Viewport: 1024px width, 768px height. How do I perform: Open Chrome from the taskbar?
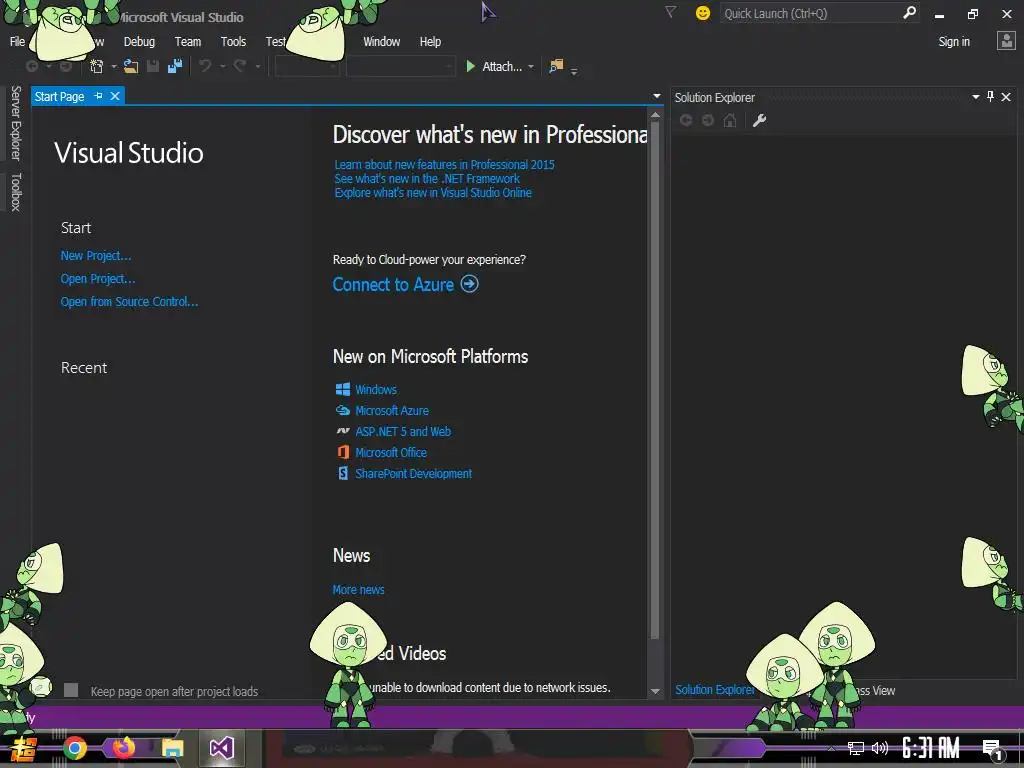tap(75, 748)
